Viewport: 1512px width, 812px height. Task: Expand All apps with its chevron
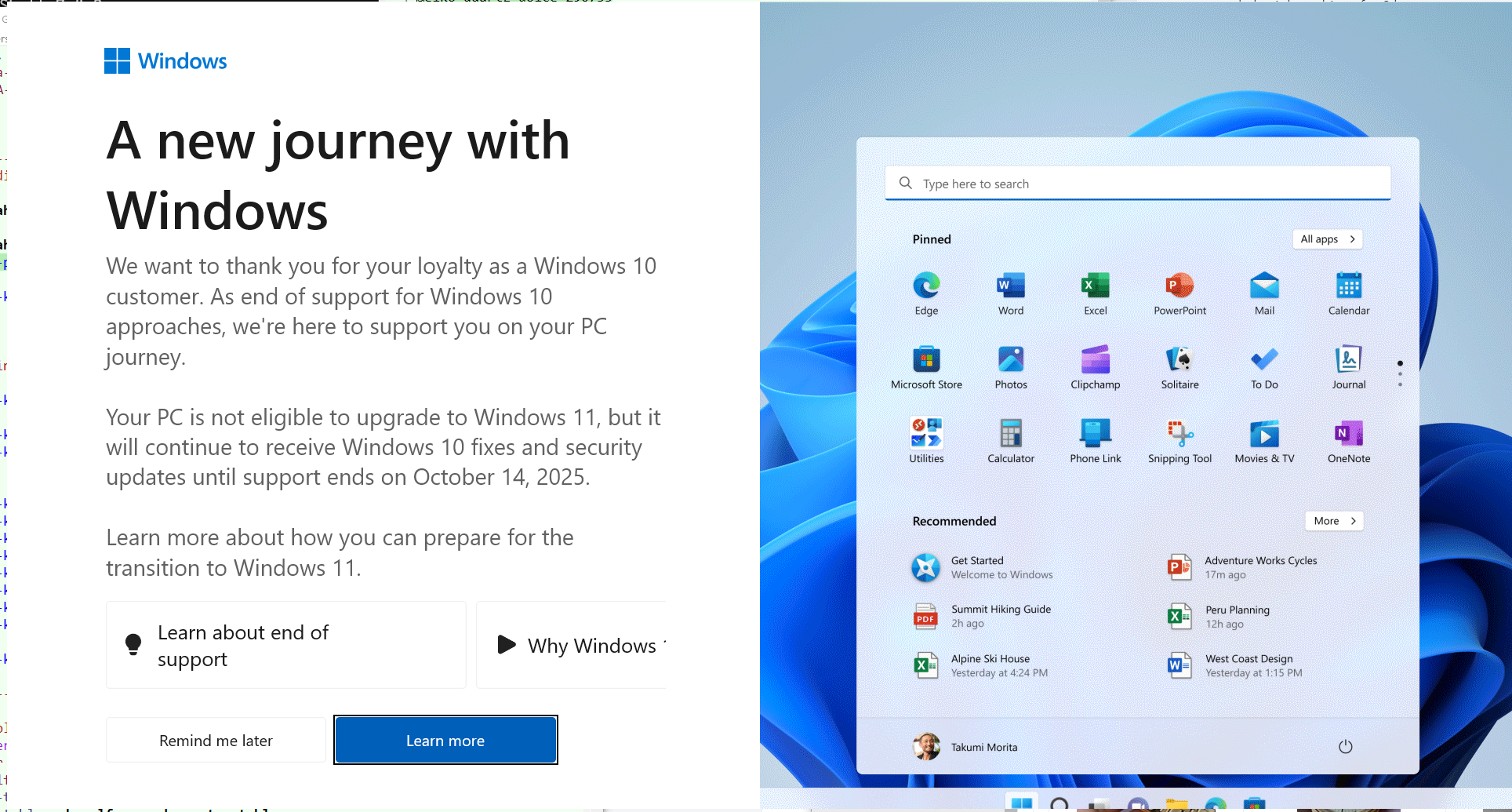click(1327, 239)
